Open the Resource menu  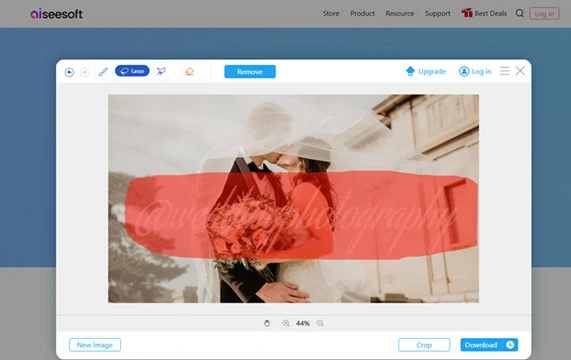400,13
